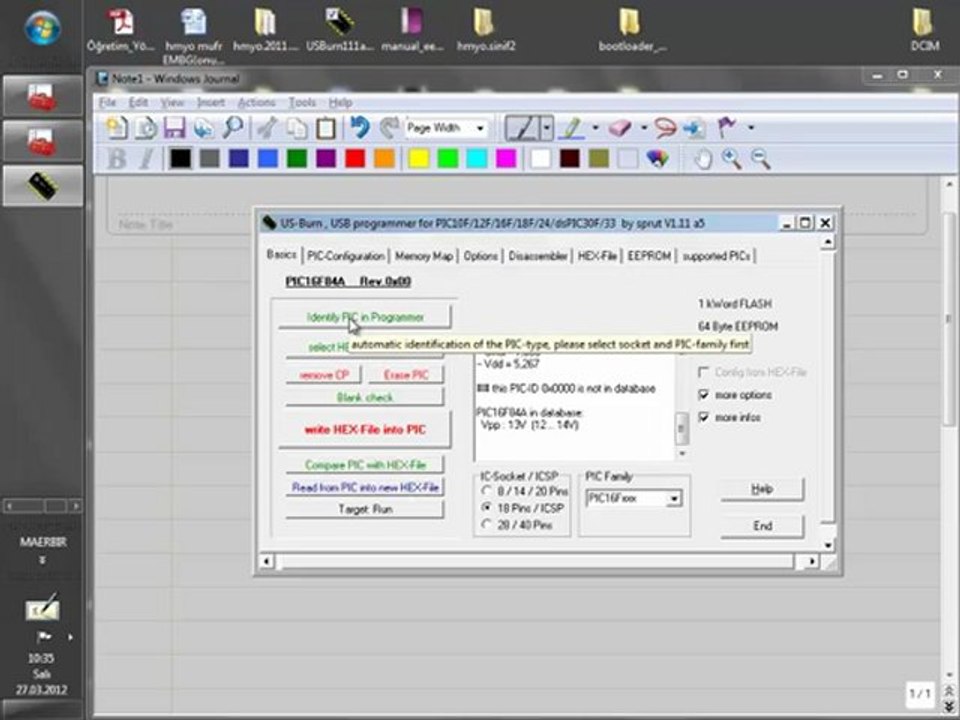
Task: Select the Highlighter tool
Action: click(572, 128)
